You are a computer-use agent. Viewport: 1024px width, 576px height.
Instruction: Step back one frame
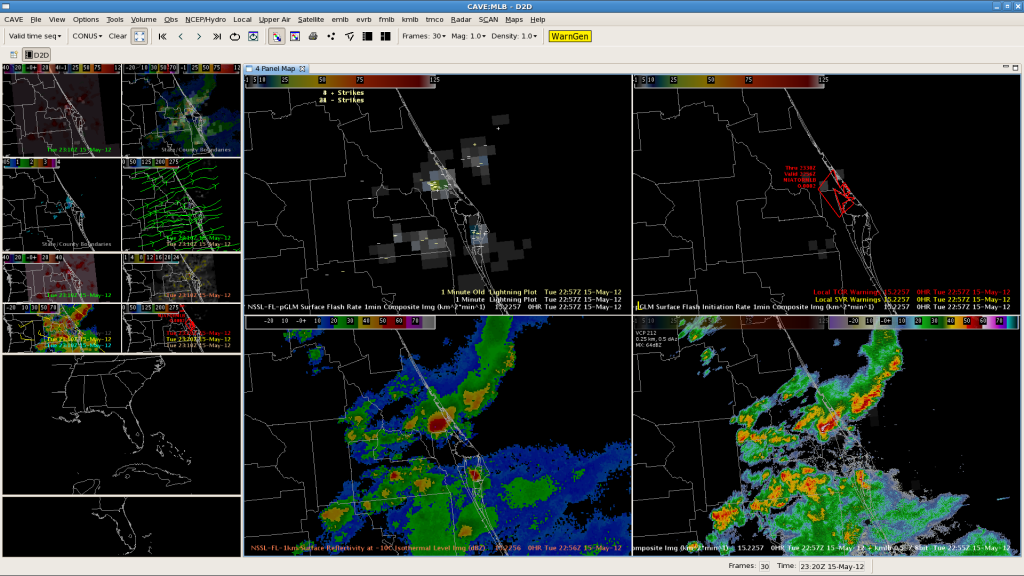point(181,36)
